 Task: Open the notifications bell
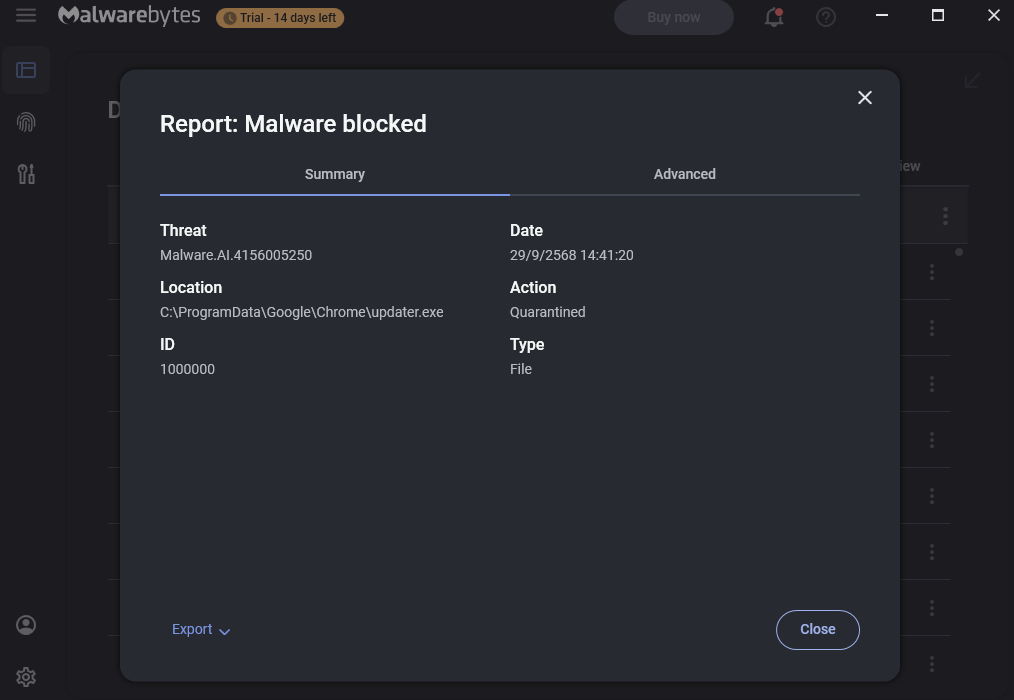(x=774, y=17)
